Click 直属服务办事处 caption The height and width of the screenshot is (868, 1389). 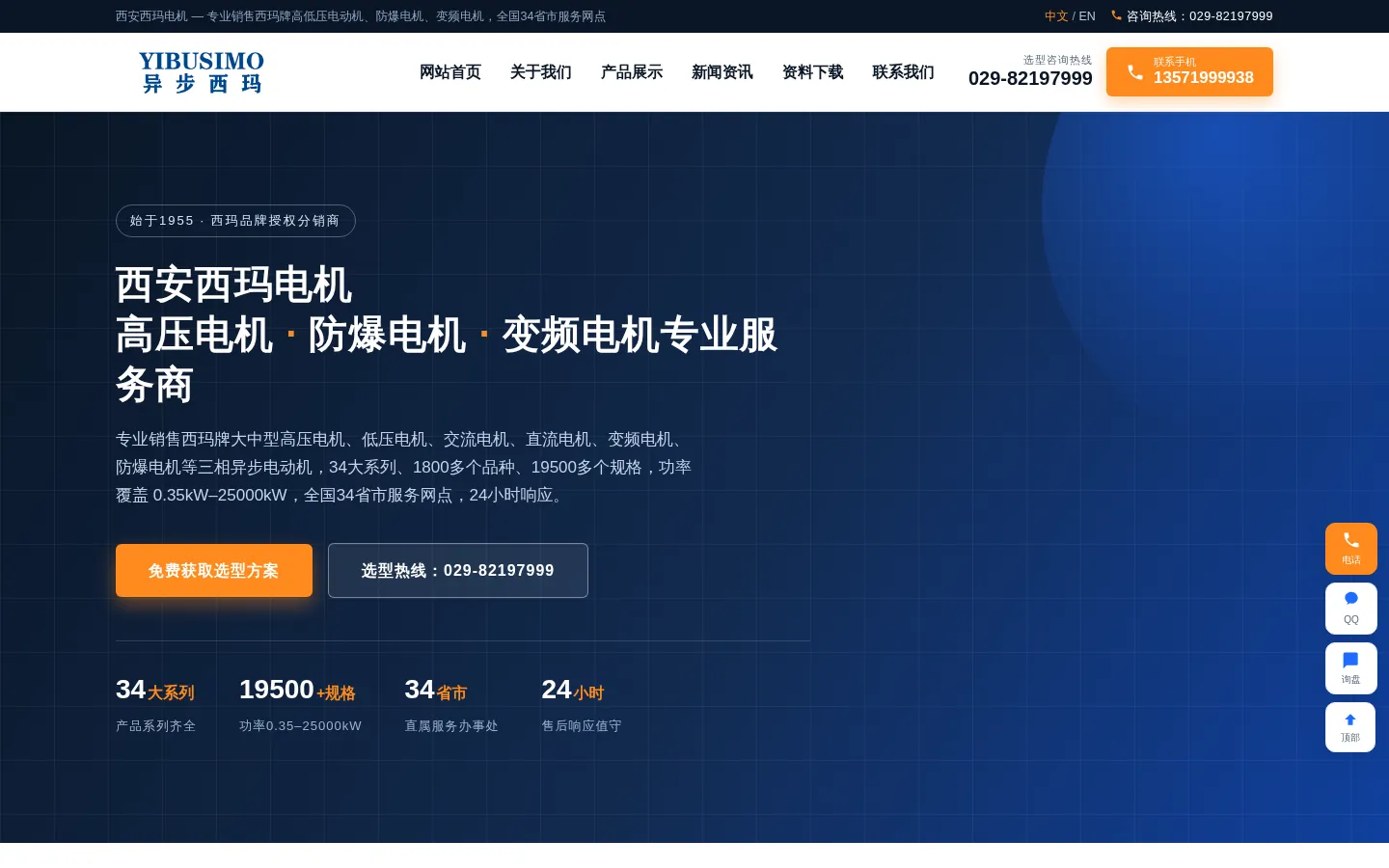pos(451,726)
